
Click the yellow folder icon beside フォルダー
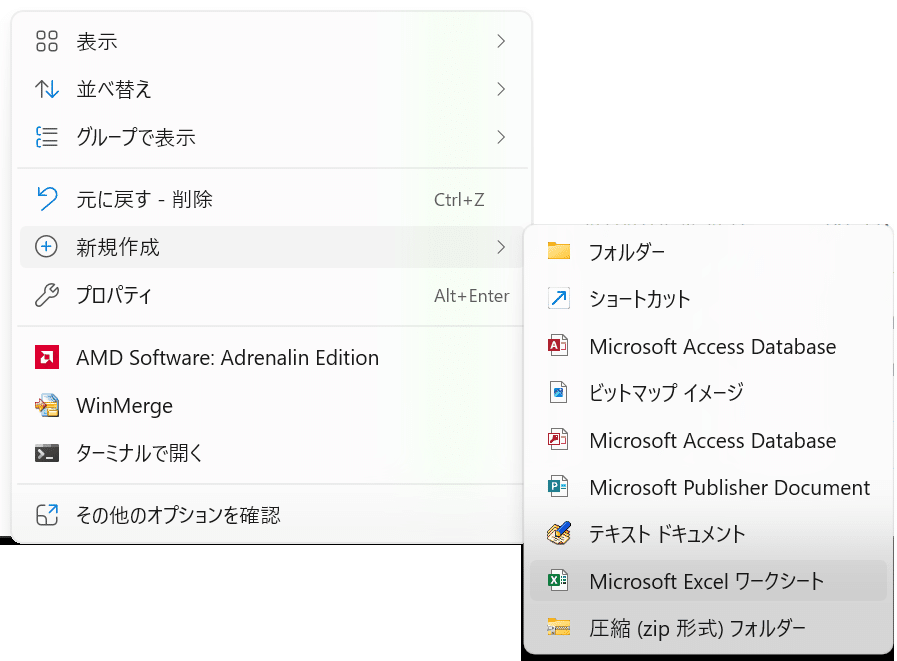point(558,251)
